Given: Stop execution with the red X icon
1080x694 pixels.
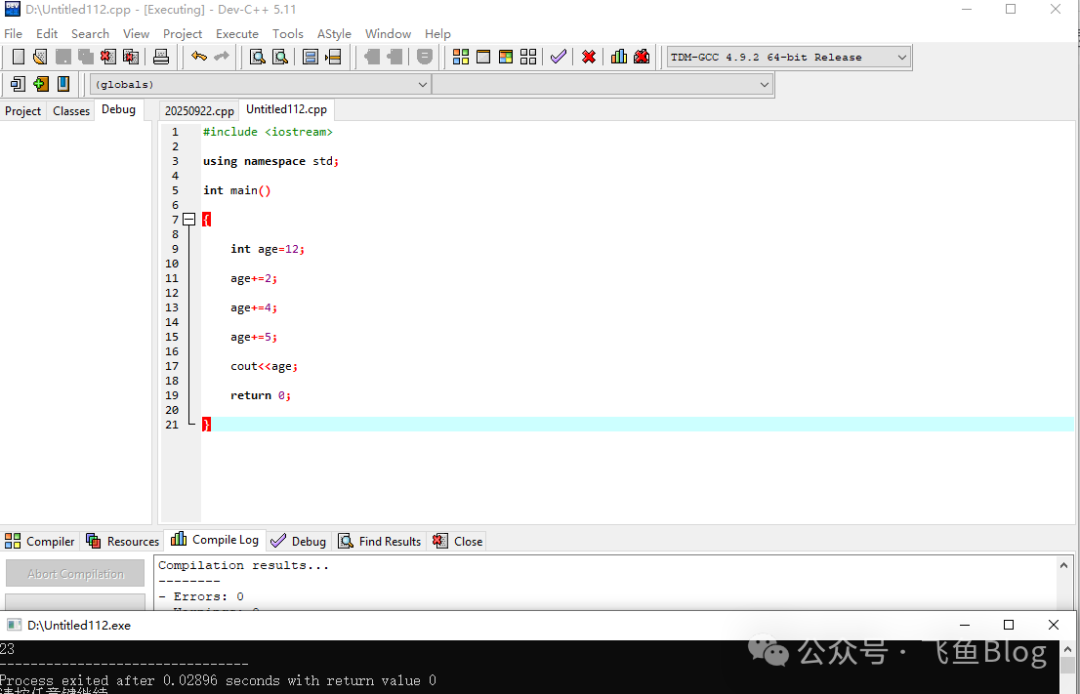Looking at the screenshot, I should [x=588, y=57].
